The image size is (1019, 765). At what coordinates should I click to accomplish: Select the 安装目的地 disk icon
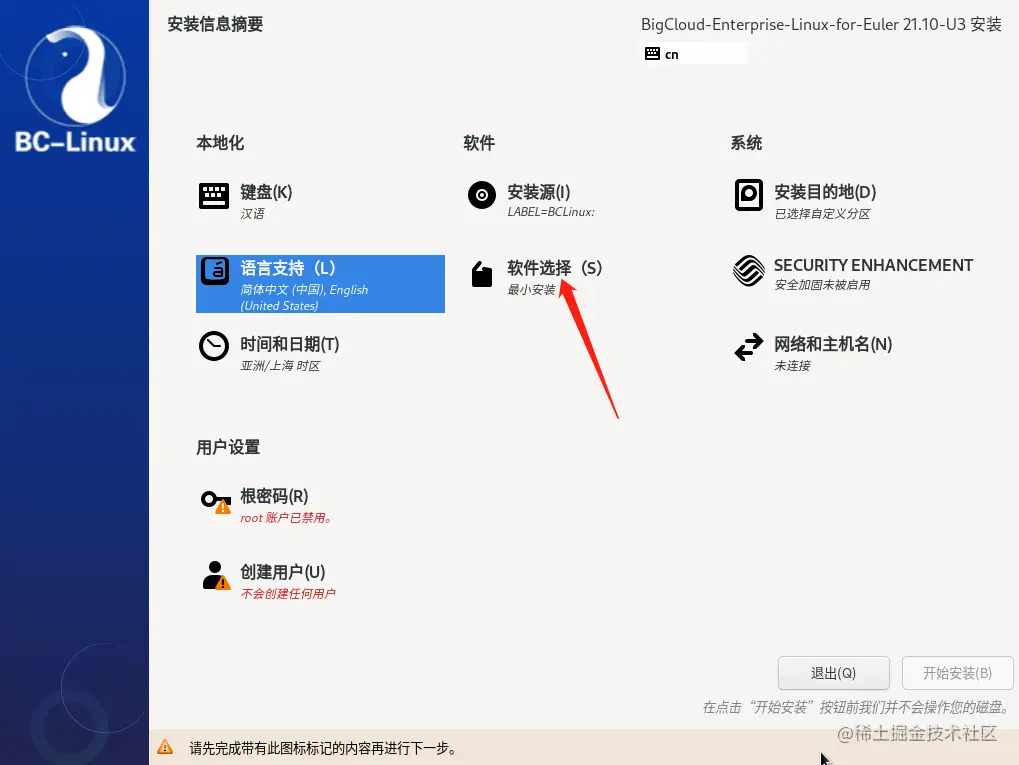click(x=748, y=195)
